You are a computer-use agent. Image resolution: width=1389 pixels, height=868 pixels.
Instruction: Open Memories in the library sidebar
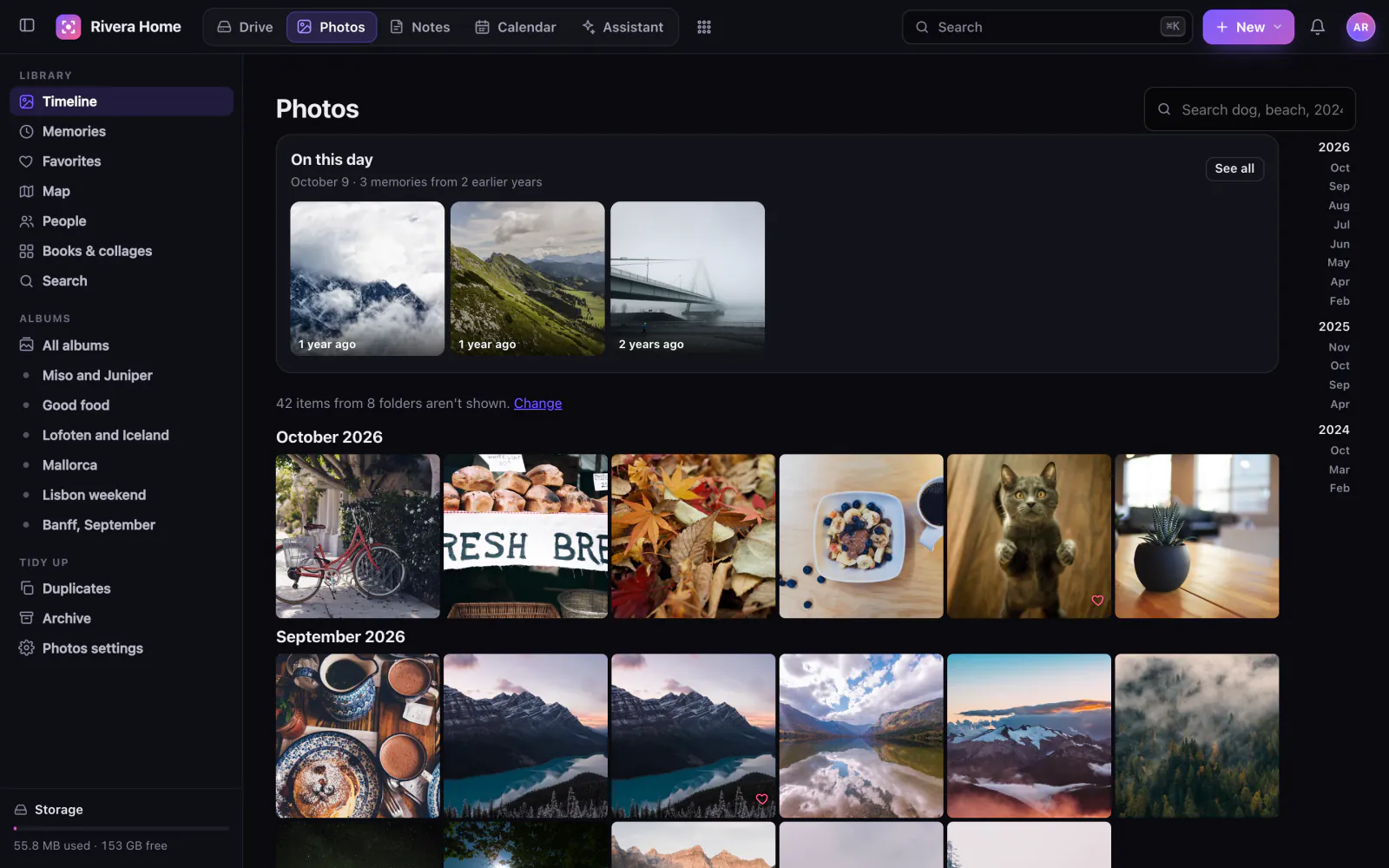(122, 131)
